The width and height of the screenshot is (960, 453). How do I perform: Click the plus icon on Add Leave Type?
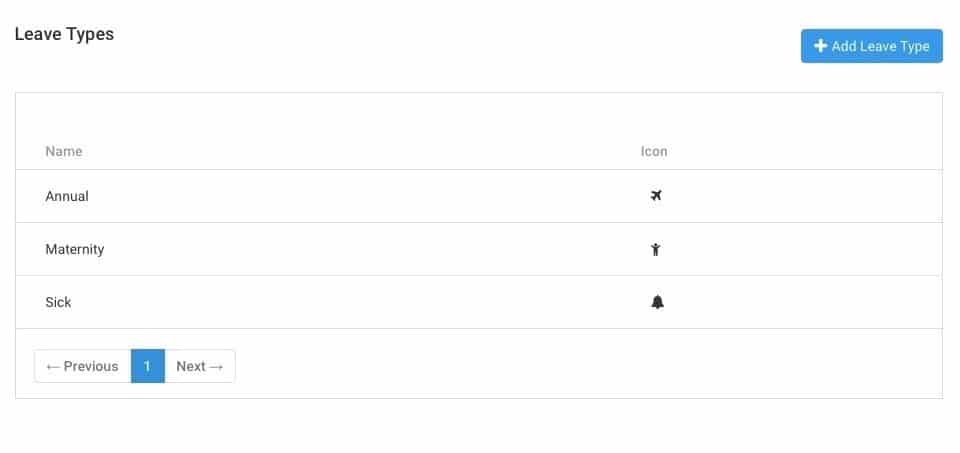[820, 46]
